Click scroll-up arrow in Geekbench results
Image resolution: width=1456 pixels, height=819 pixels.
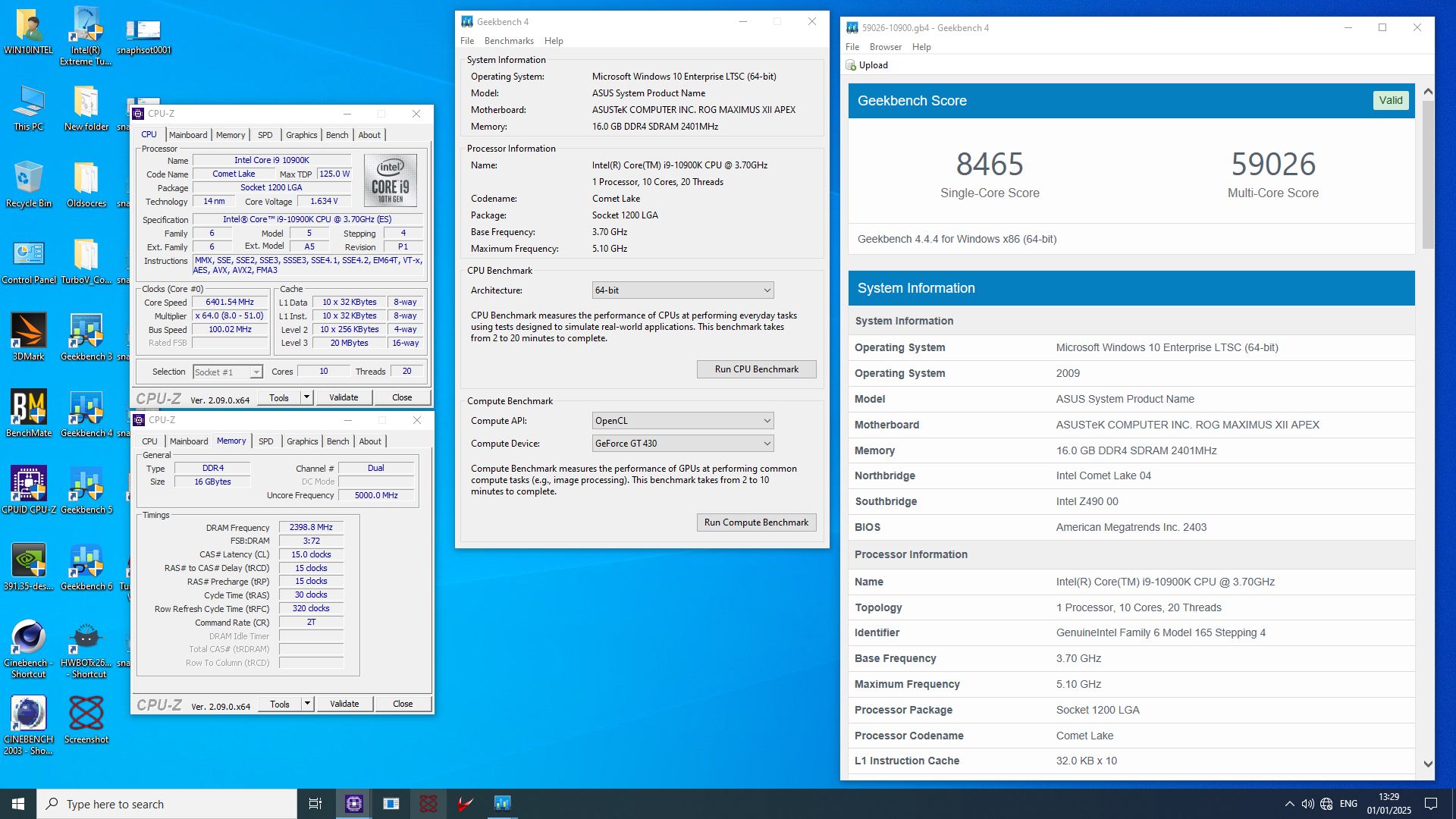1428,92
